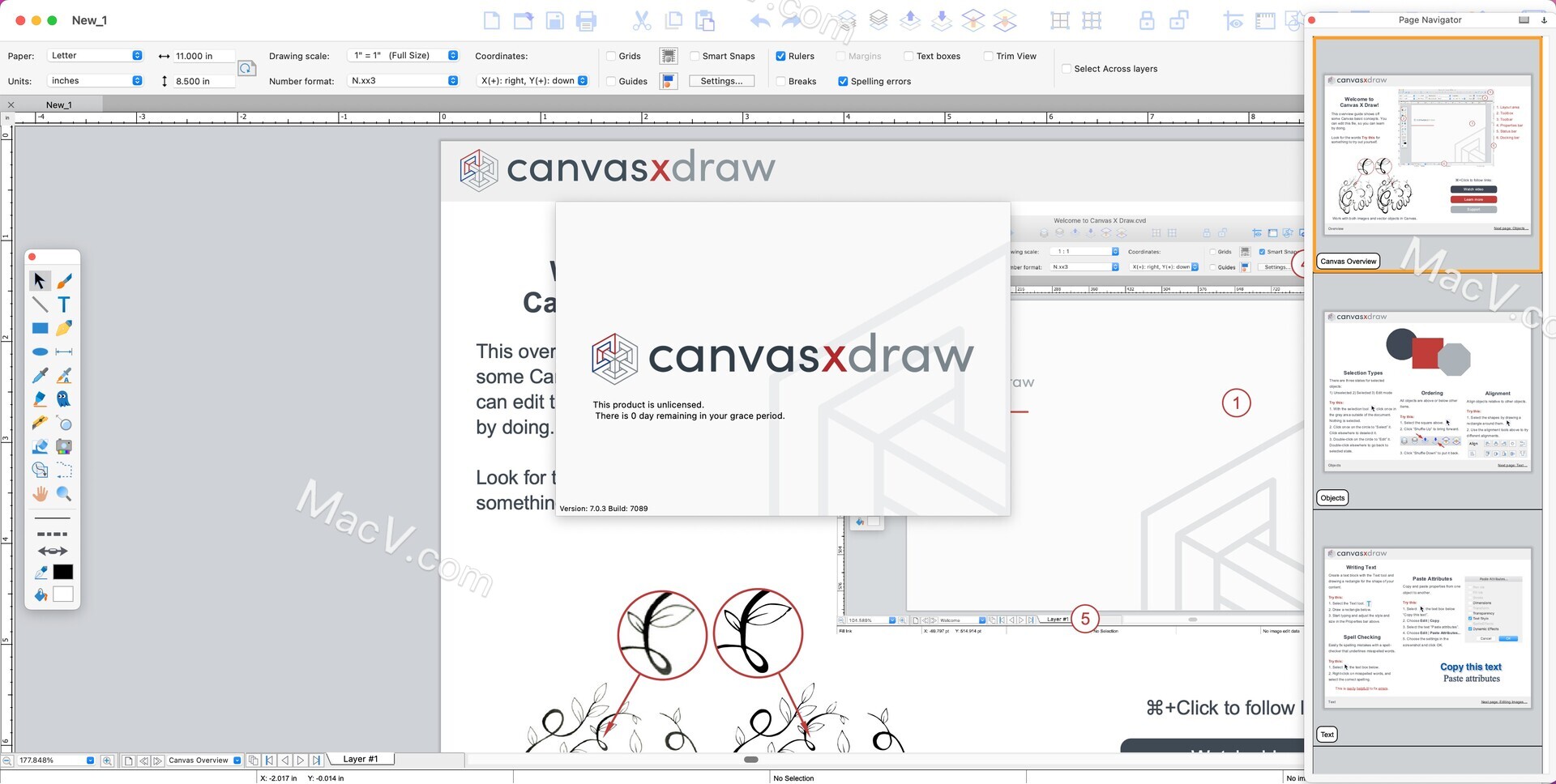Select the Objects page thumbnail

tap(1428, 390)
